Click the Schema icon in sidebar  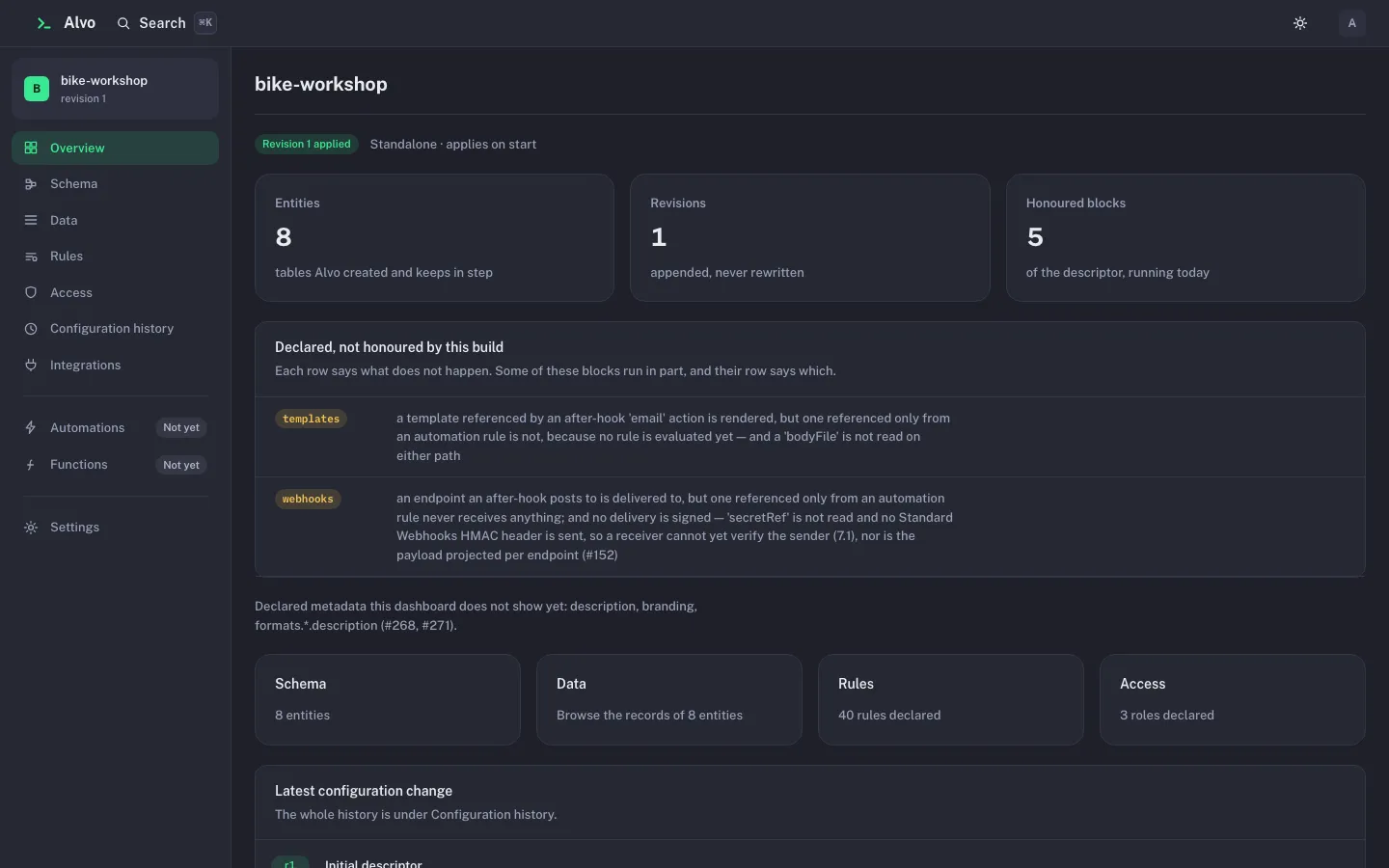point(31,184)
